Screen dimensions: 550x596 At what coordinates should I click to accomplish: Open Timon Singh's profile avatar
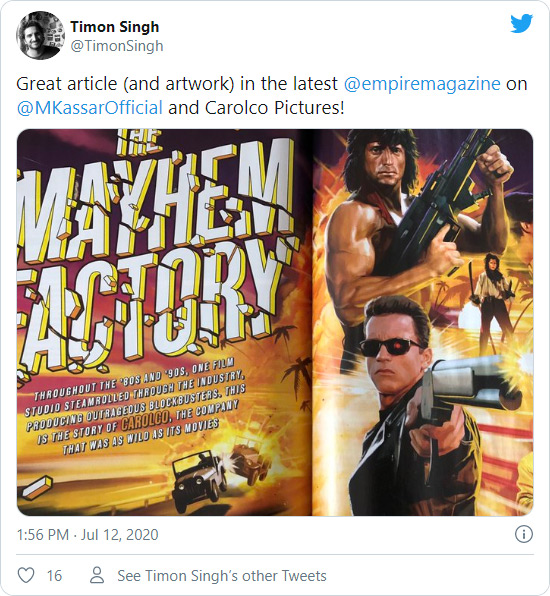coord(40,36)
